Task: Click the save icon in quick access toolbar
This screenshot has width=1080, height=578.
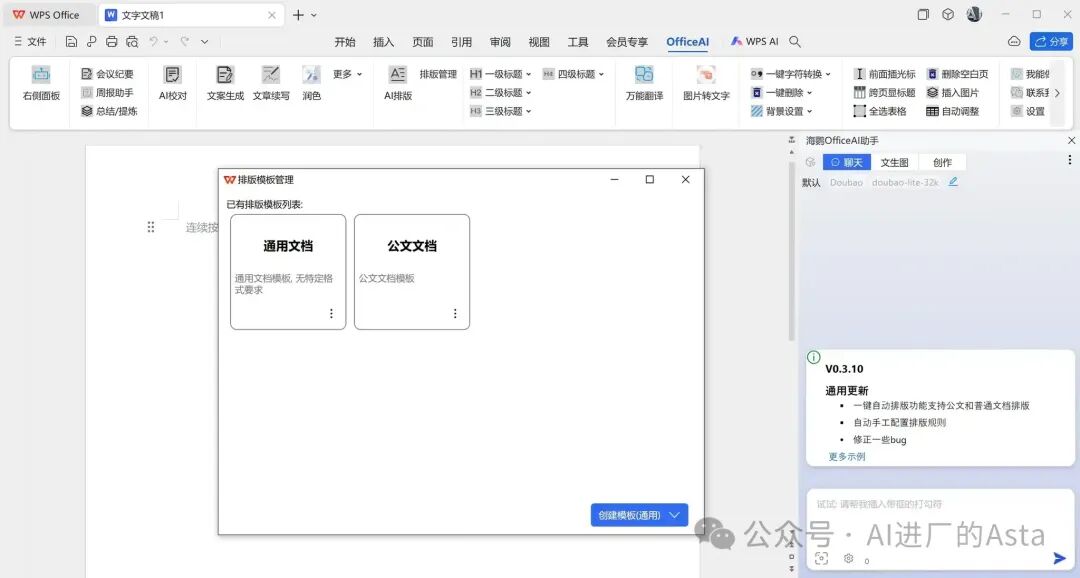Action: coord(71,41)
